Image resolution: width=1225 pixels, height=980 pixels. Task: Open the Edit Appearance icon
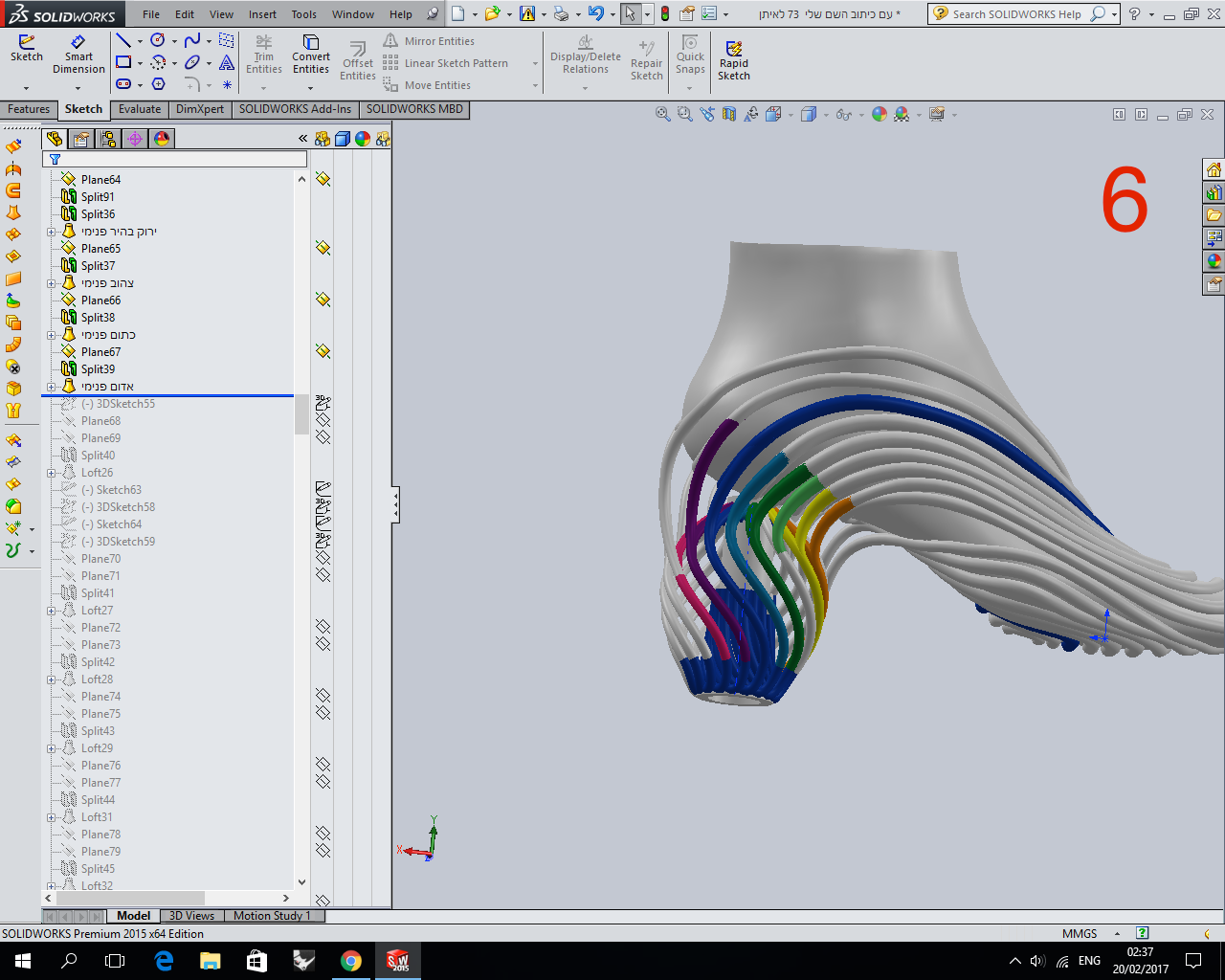pyautogui.click(x=879, y=114)
